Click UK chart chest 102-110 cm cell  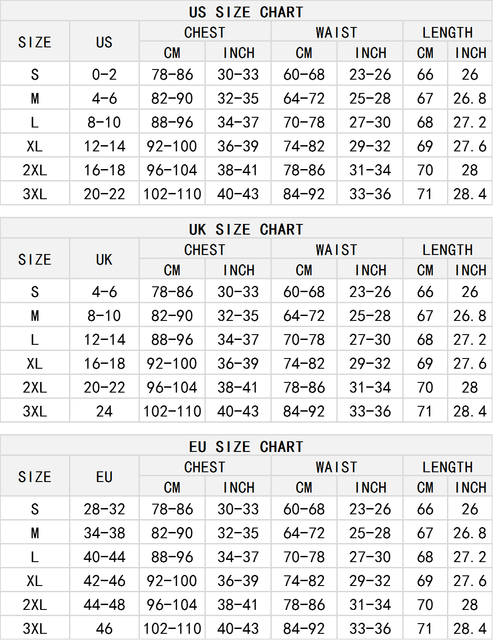tap(172, 411)
